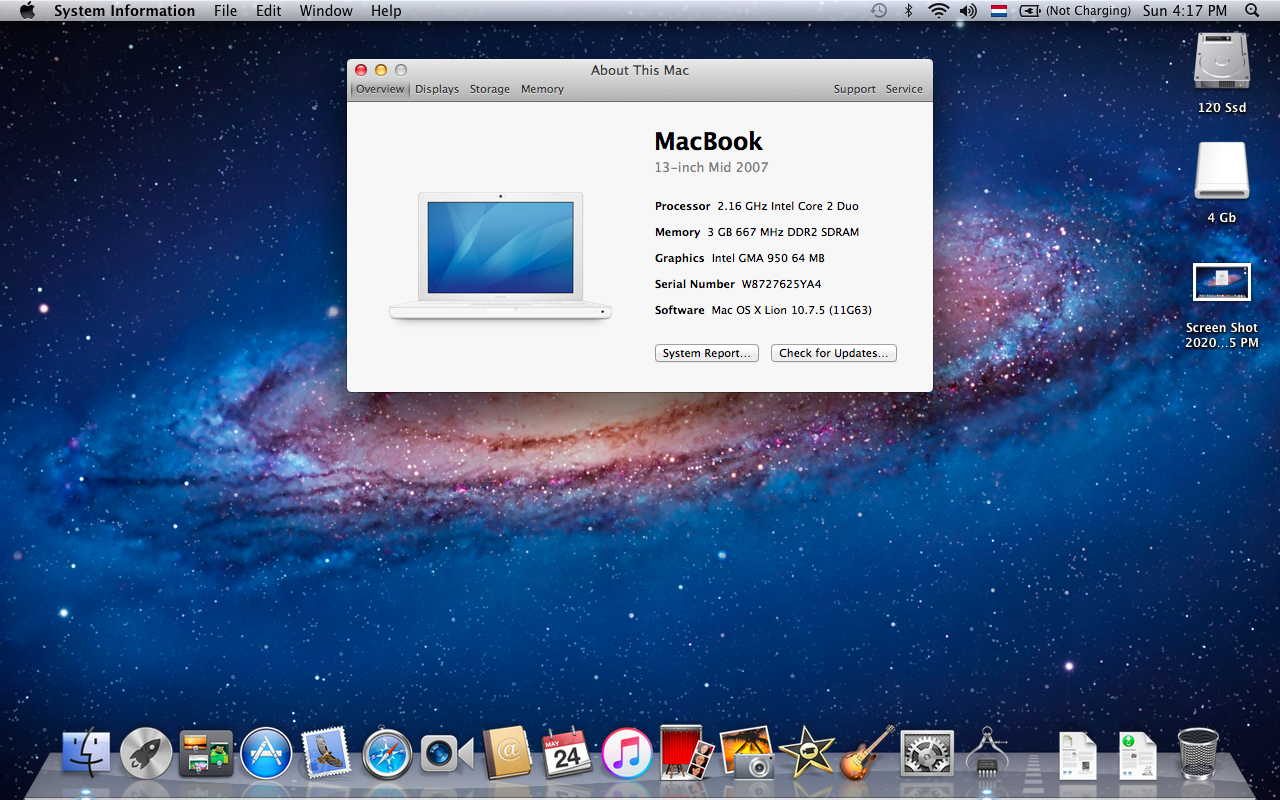
Task: Open iMovie star icon in Dock
Action: tap(807, 753)
